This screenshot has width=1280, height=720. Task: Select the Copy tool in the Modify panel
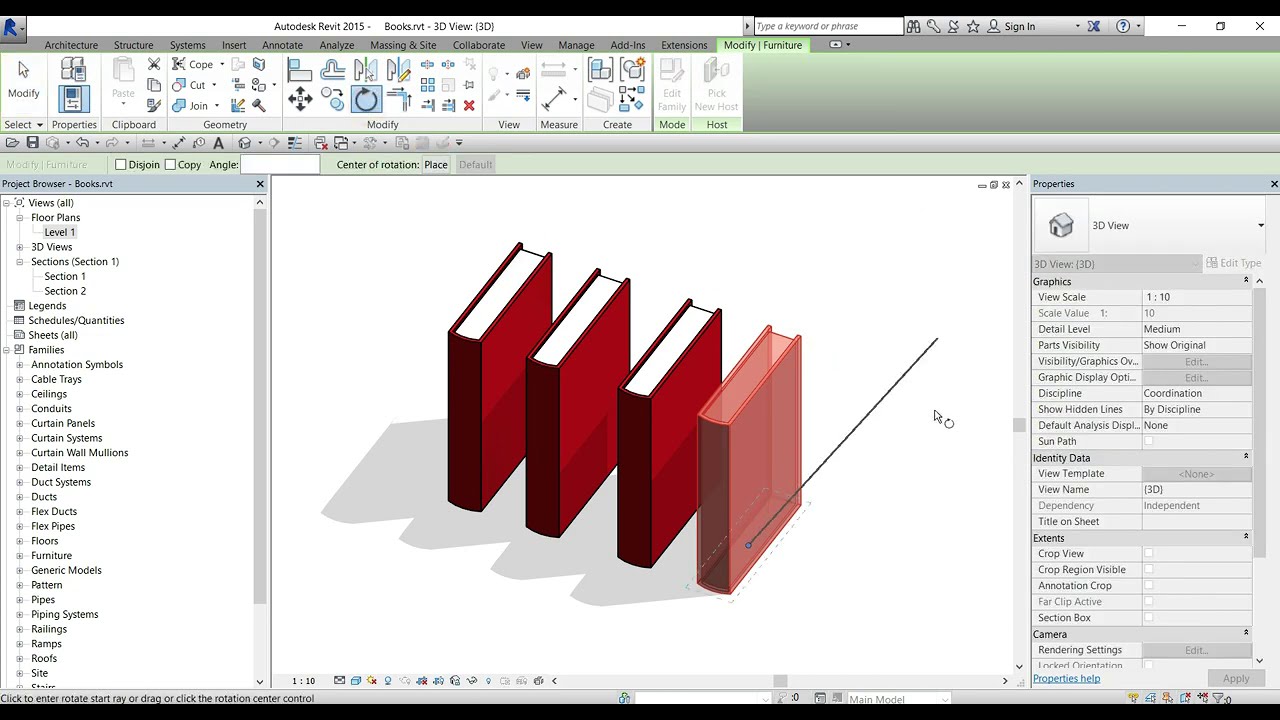click(x=333, y=99)
